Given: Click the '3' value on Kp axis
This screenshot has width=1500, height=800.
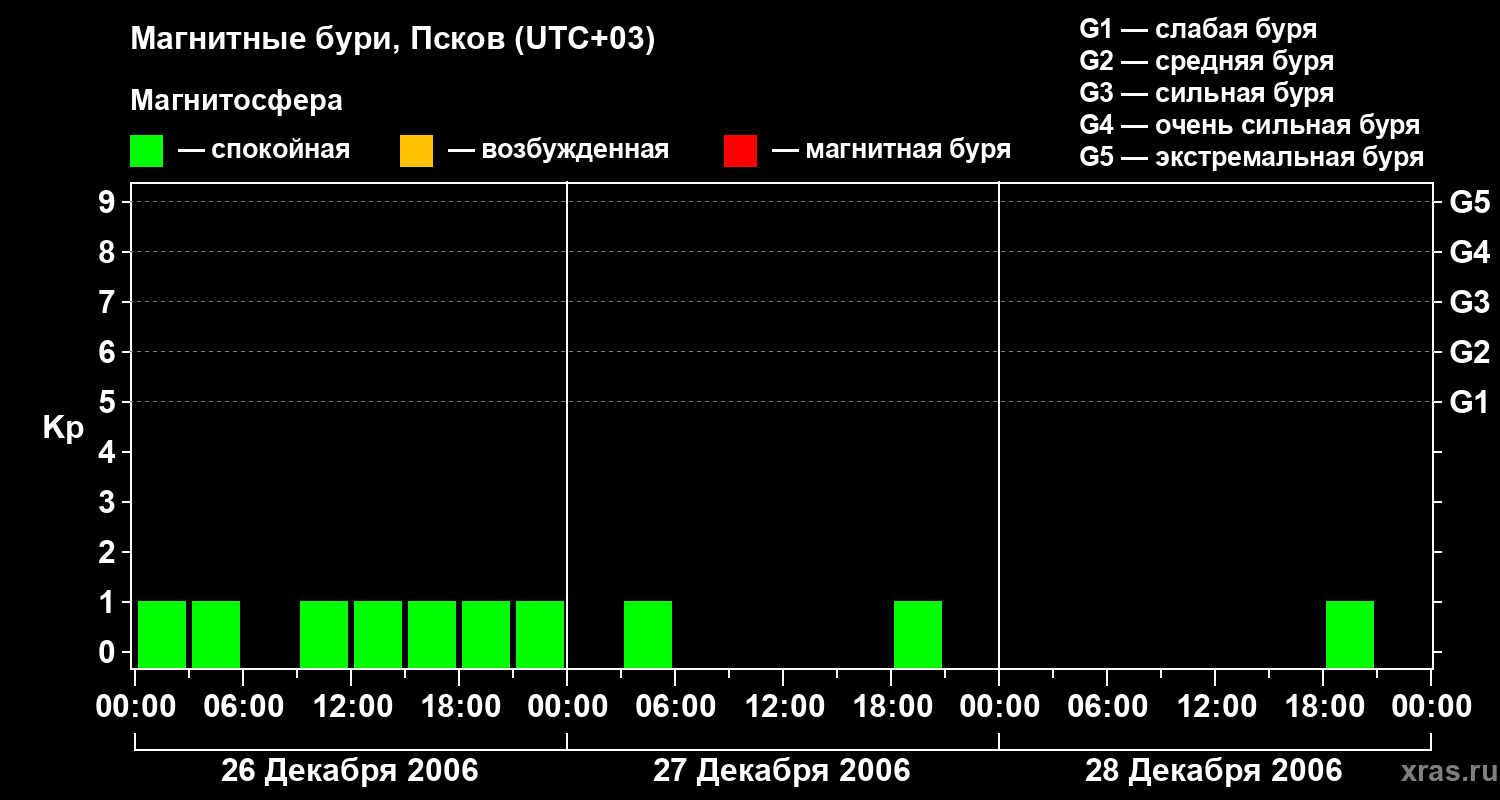Looking at the screenshot, I should [x=109, y=502].
